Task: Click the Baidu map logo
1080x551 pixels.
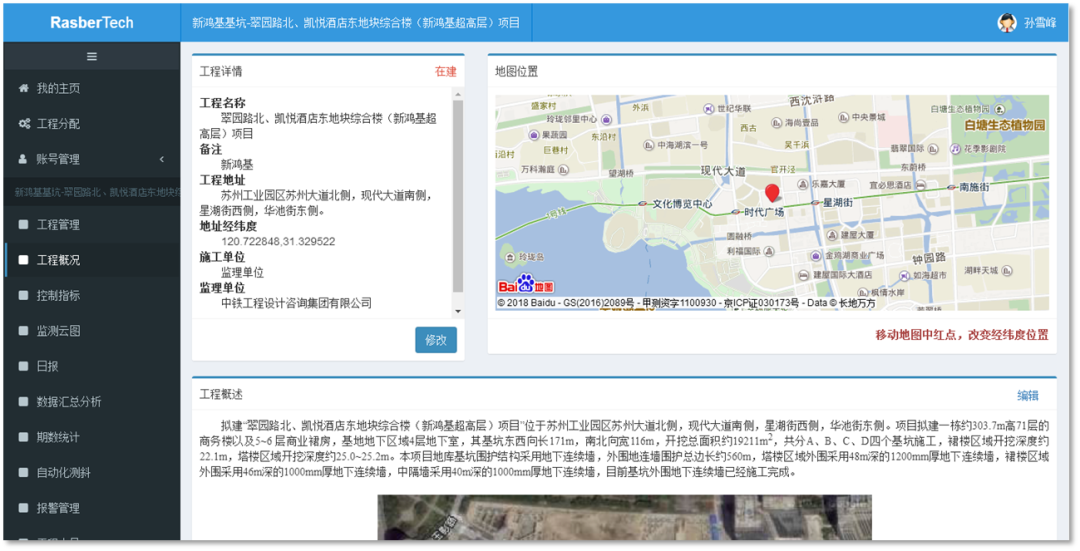Action: click(526, 284)
